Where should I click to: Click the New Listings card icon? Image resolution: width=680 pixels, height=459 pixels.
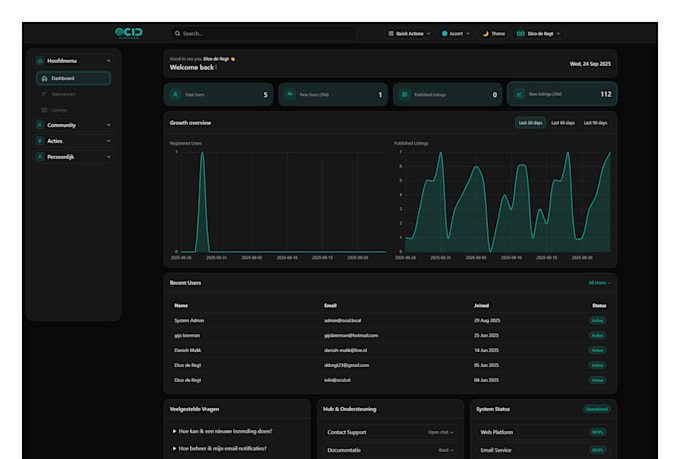pos(519,95)
